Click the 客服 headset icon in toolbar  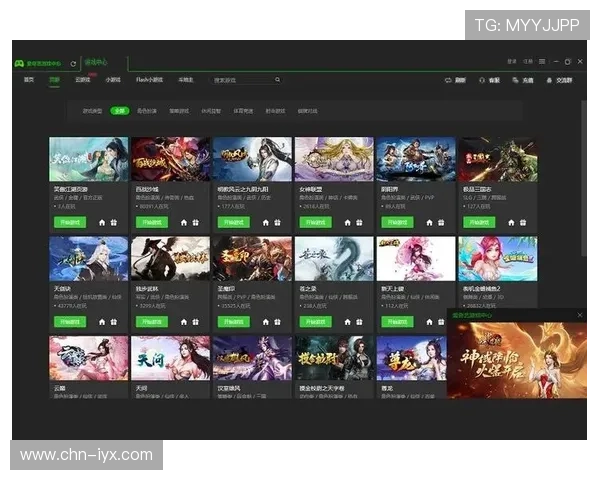click(482, 80)
